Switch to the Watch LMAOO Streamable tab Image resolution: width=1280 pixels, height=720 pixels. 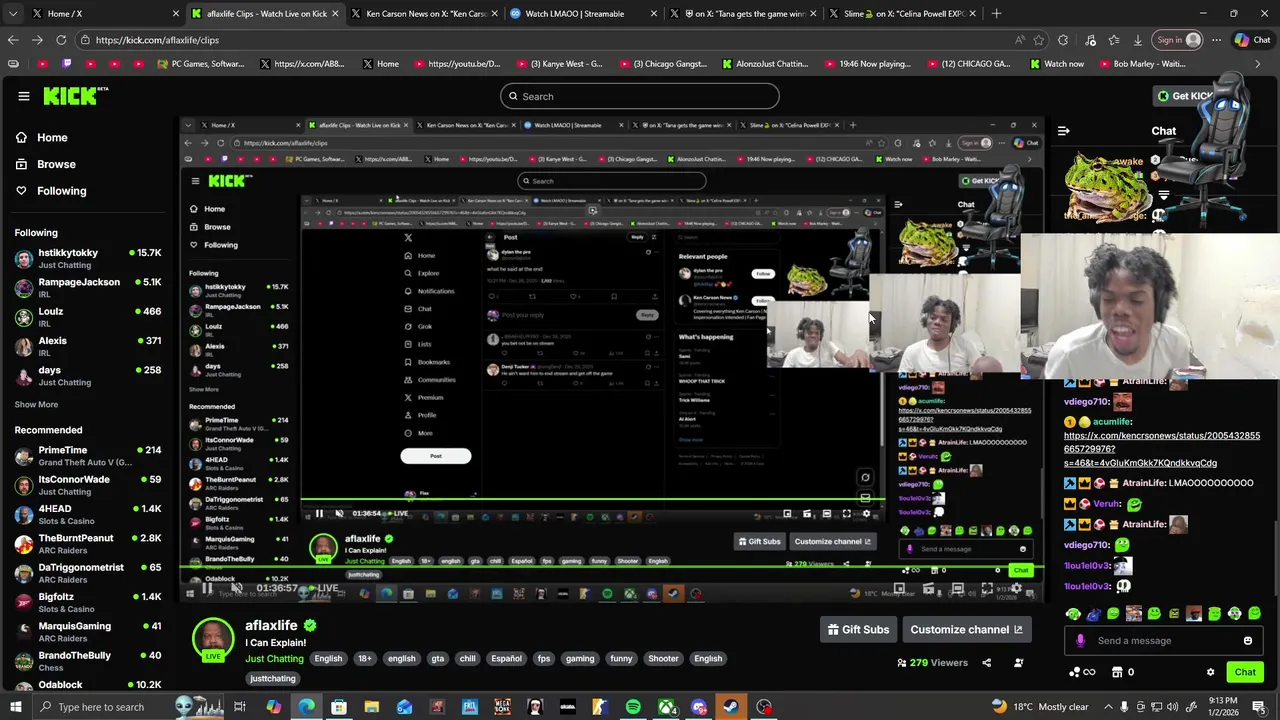tap(584, 14)
